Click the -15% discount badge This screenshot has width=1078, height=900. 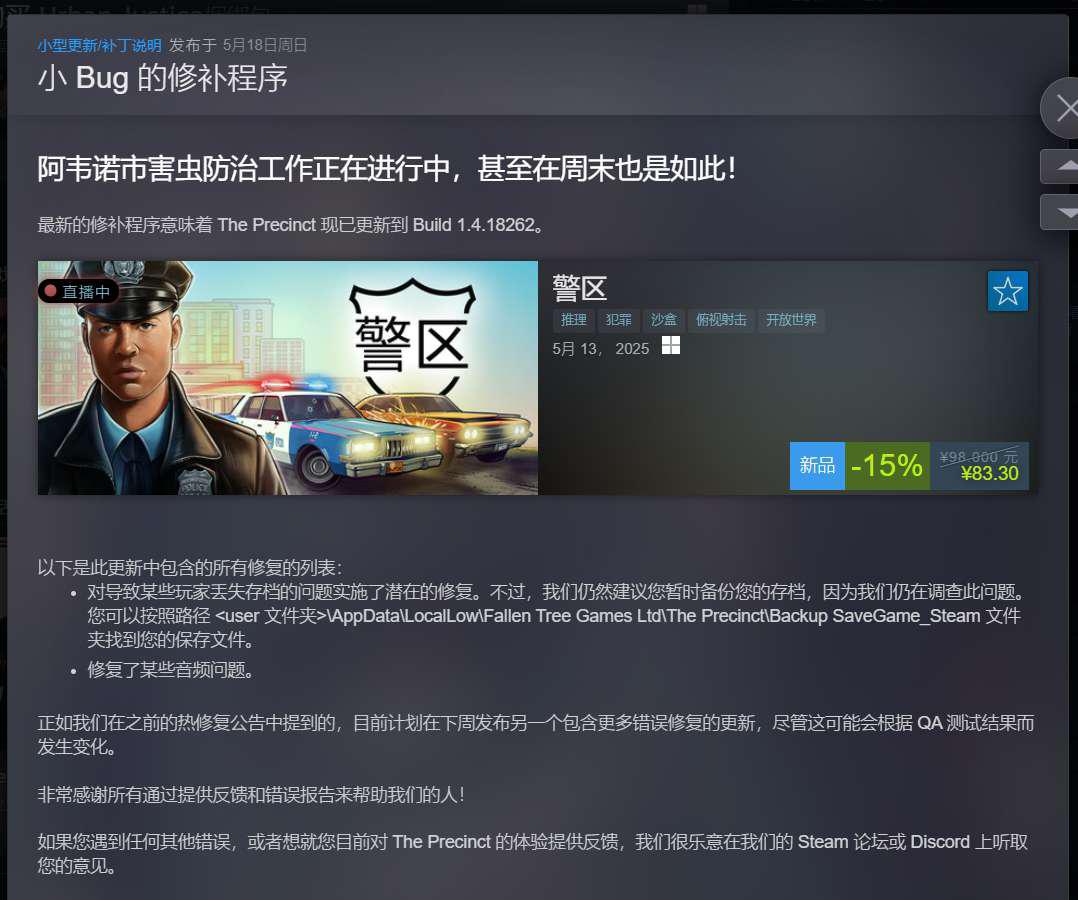click(x=887, y=465)
